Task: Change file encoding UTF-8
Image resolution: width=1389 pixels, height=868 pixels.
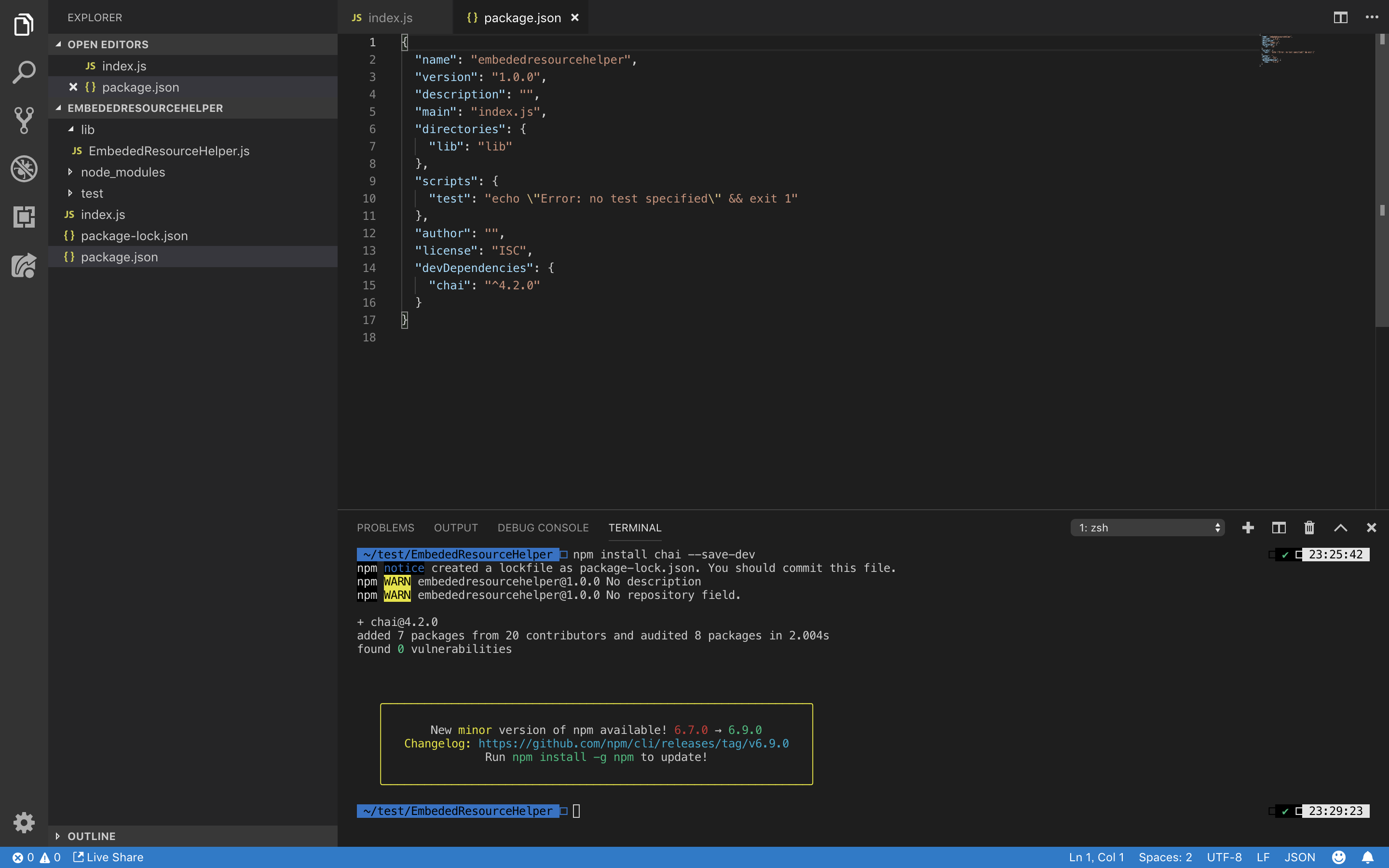Action: click(1224, 857)
